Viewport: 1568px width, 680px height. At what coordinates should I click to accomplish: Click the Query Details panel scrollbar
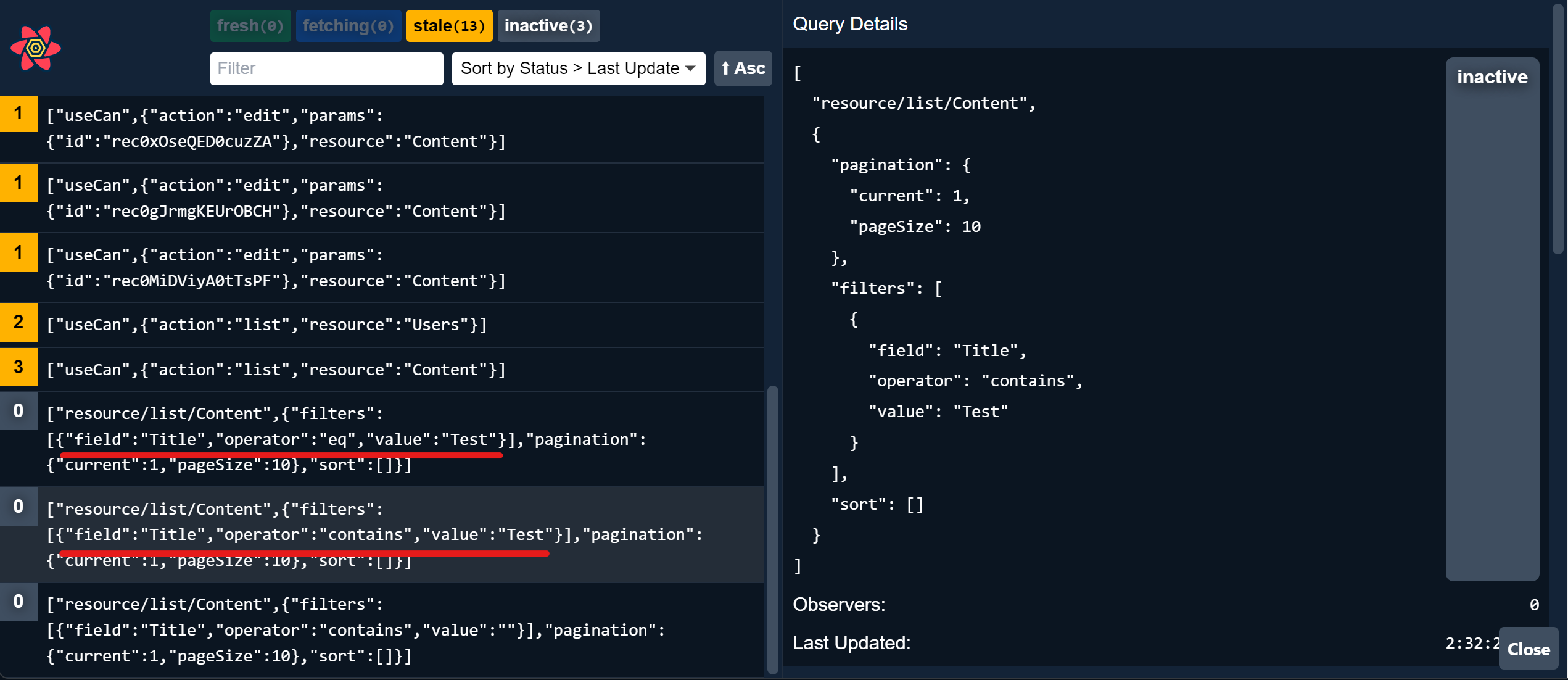[x=1558, y=130]
